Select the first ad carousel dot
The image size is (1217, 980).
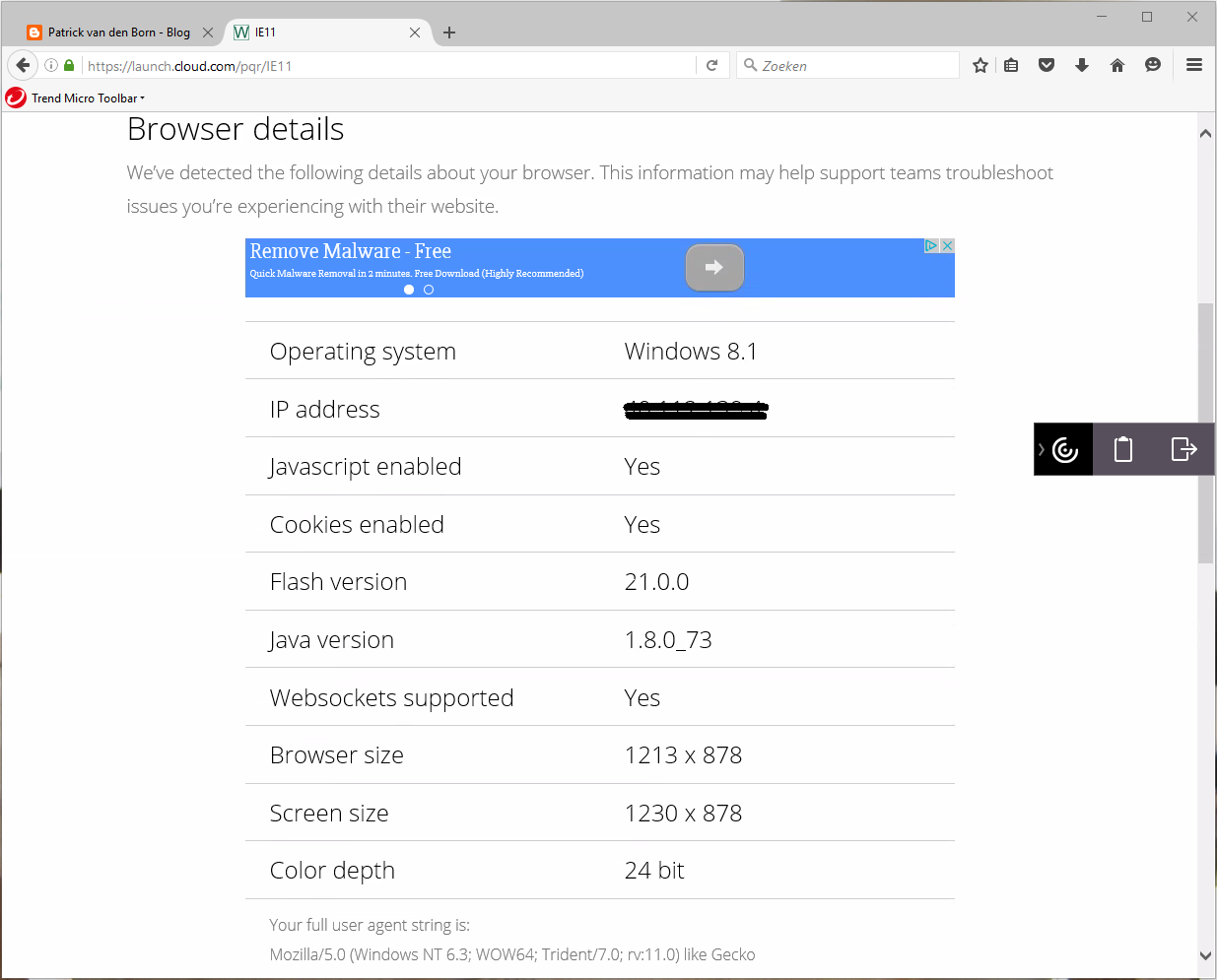point(409,290)
